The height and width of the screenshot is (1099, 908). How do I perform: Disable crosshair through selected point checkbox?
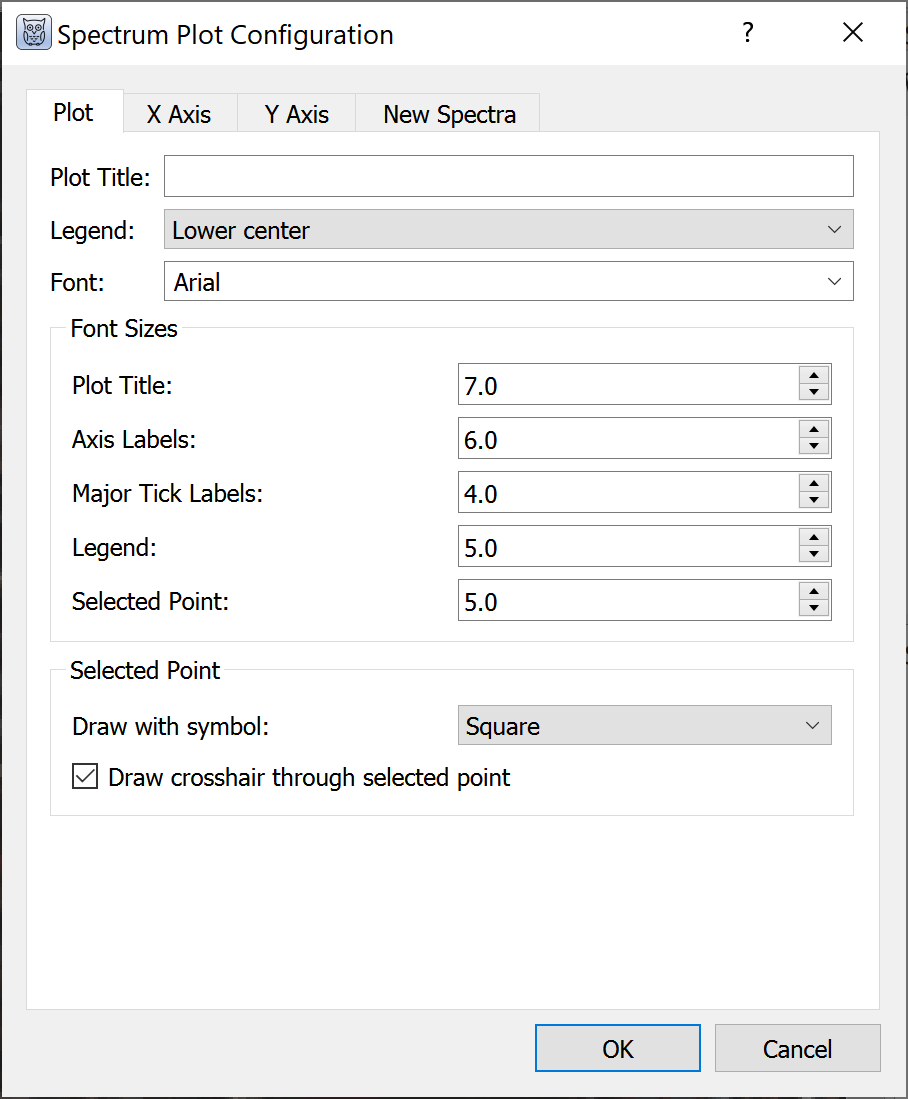(85, 777)
